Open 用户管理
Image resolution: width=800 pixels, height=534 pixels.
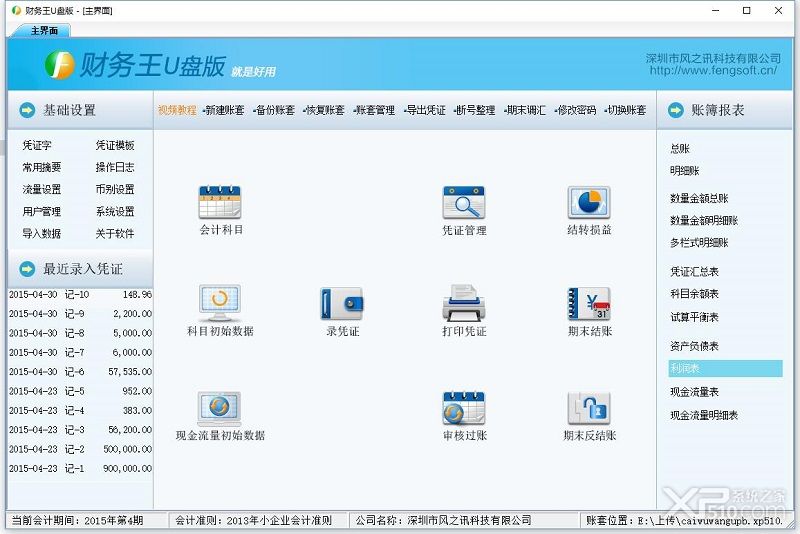pos(41,212)
